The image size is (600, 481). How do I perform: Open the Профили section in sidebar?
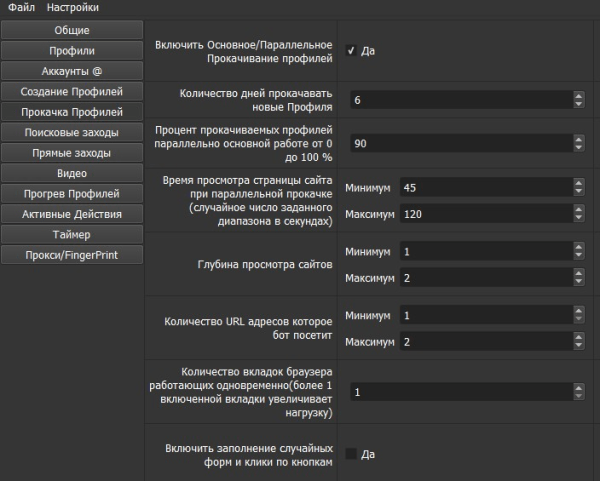click(x=72, y=51)
